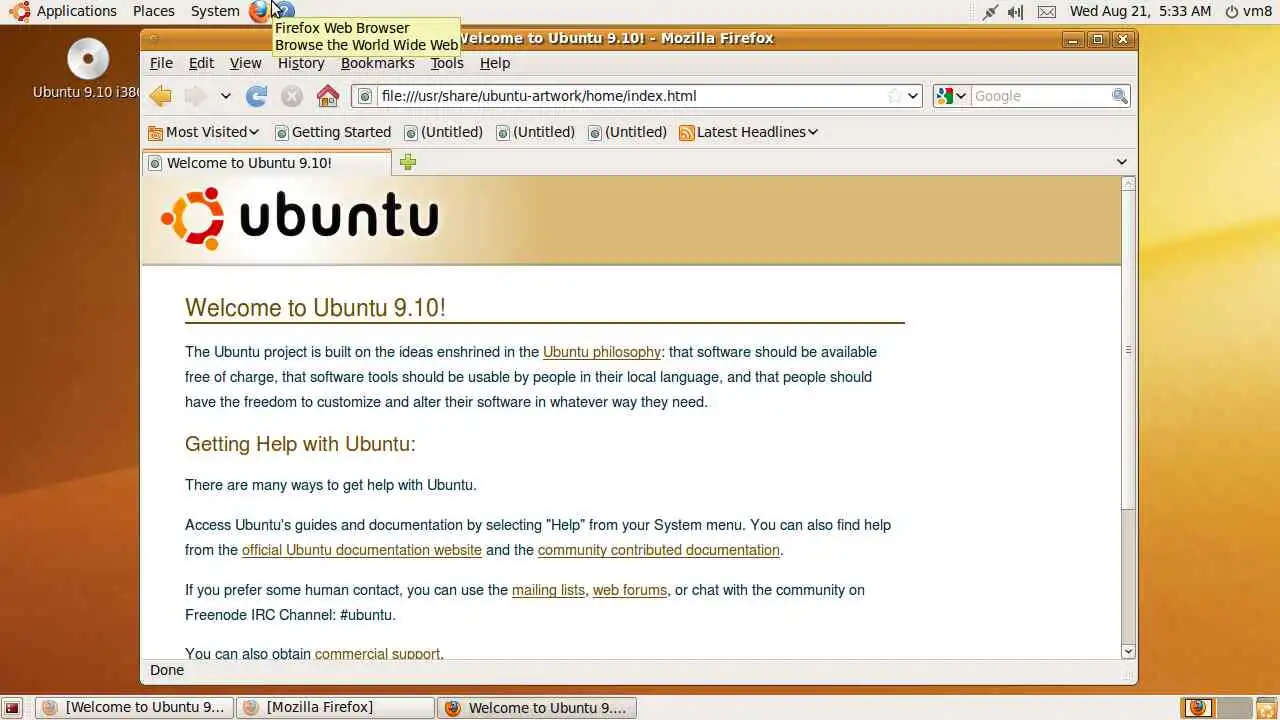
Task: Follow the Ubuntu philosophy link
Action: (602, 352)
